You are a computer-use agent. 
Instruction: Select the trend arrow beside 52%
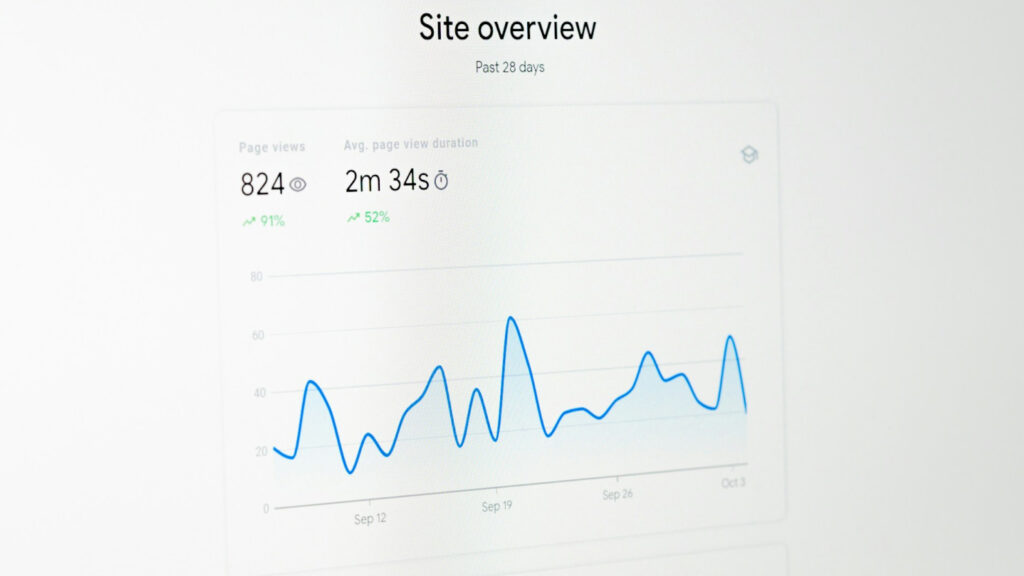click(351, 216)
